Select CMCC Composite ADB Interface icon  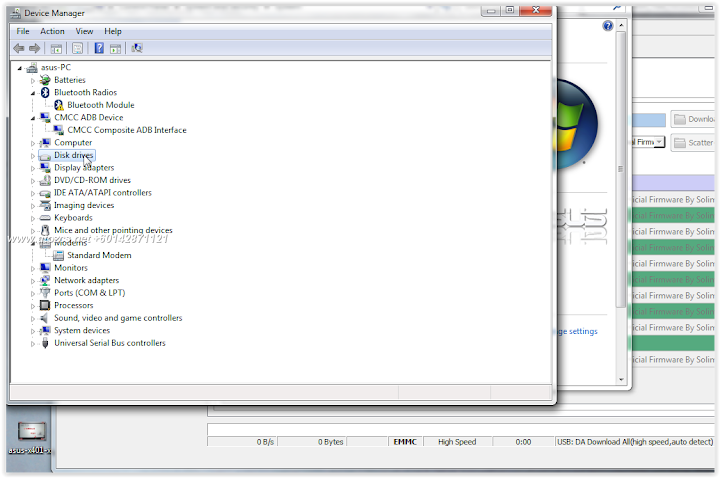coord(58,130)
